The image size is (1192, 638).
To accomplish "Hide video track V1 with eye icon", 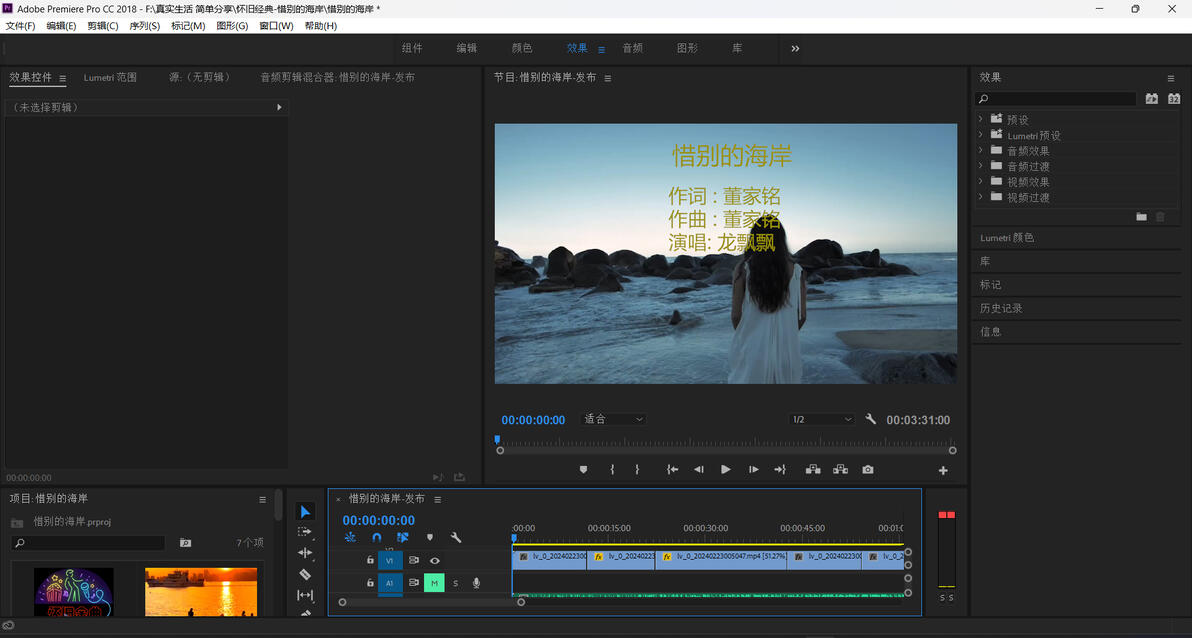I will [434, 561].
